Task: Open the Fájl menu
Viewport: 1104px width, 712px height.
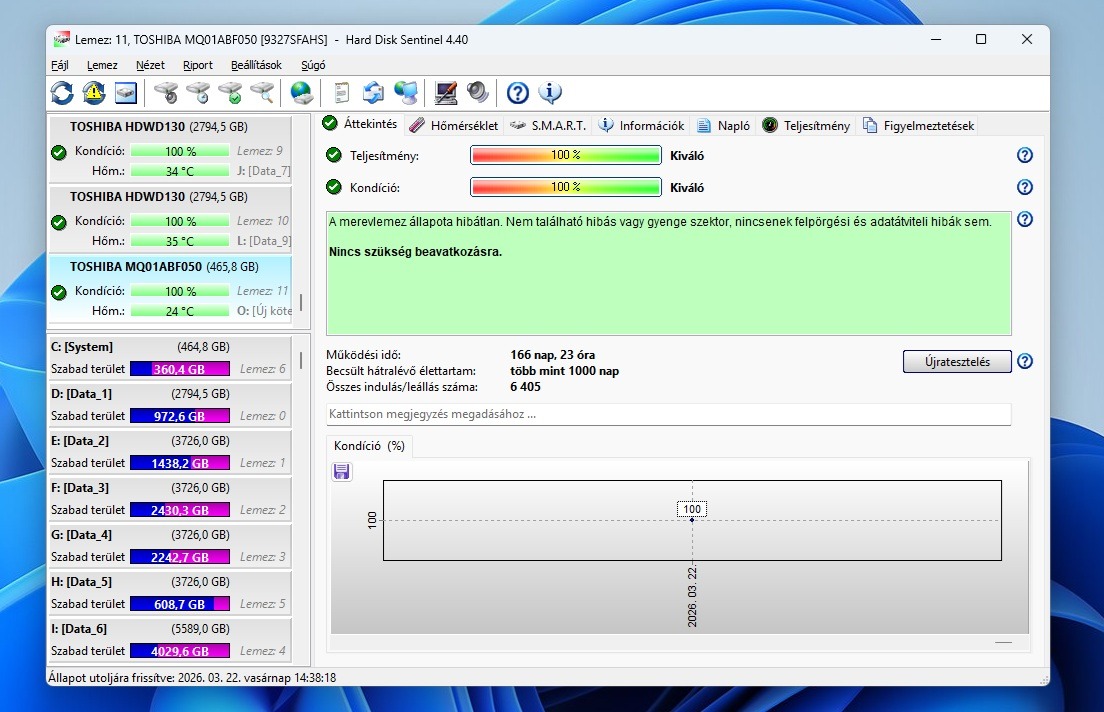Action: (60, 65)
